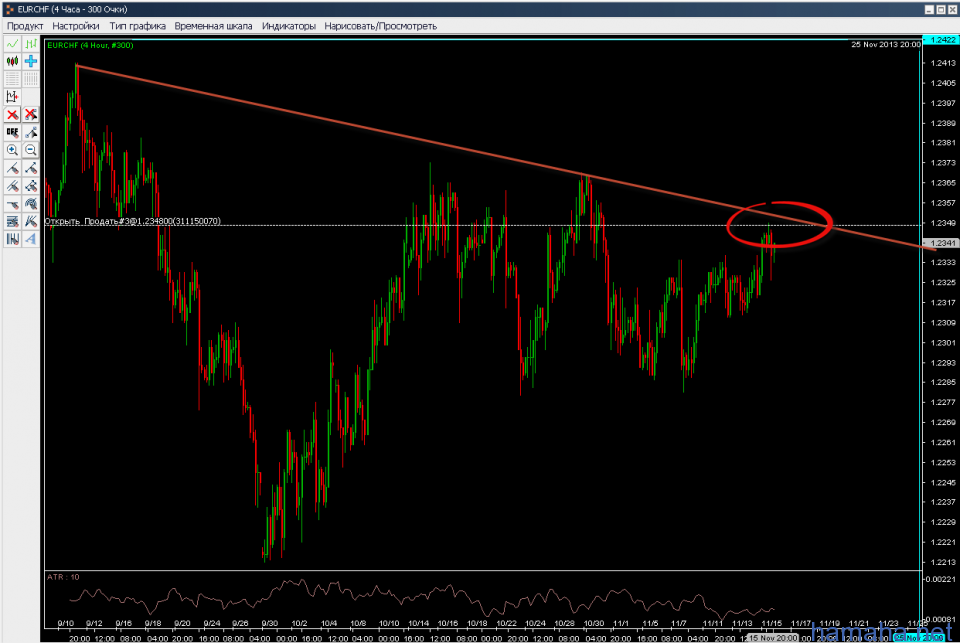This screenshot has width=960, height=643.
Task: Click the red descending trendline on chart
Action: [x=400, y=132]
